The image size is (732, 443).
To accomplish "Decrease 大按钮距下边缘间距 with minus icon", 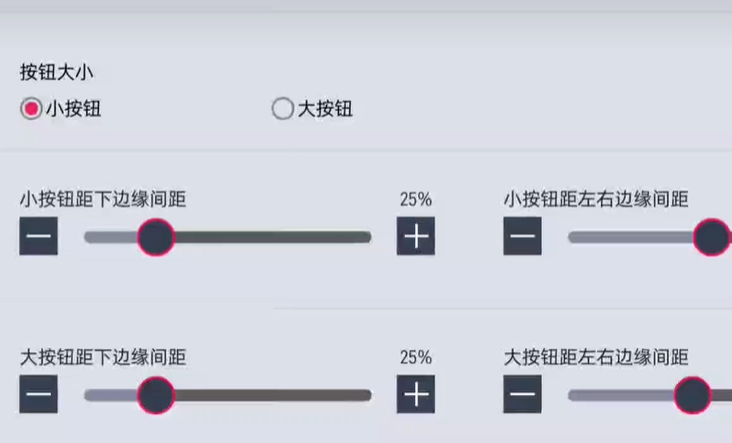I will pyautogui.click(x=39, y=395).
